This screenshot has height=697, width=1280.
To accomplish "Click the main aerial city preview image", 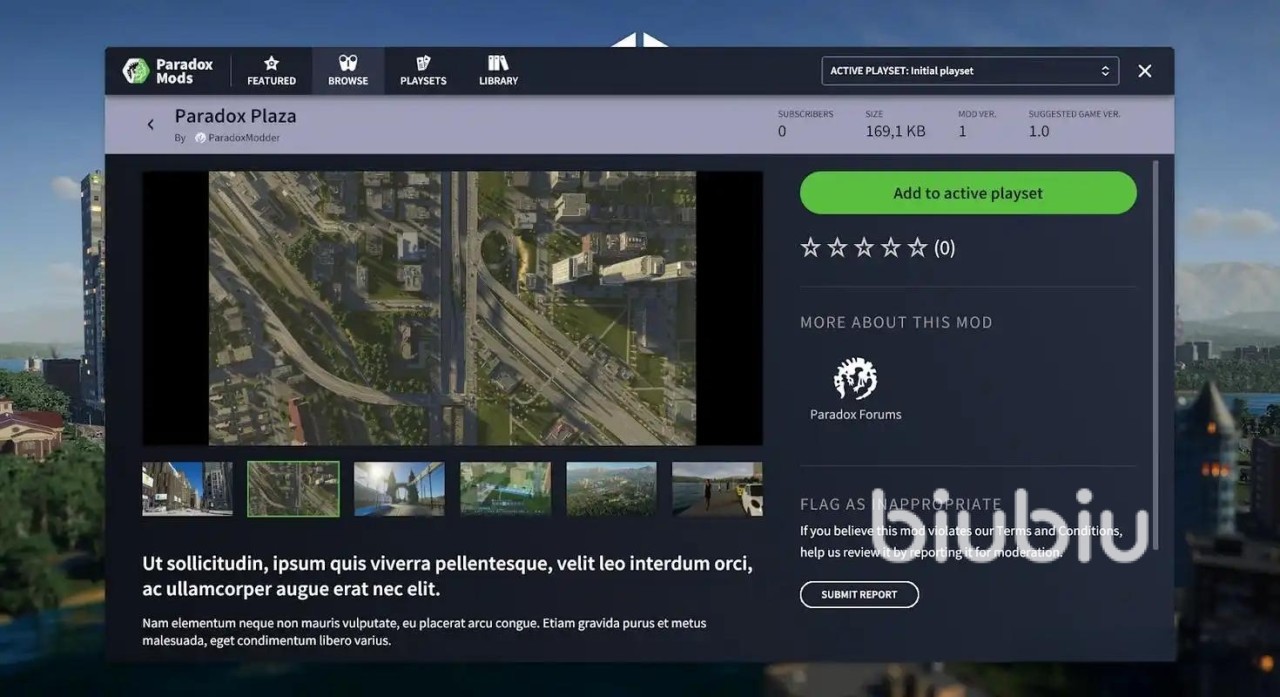I will click(452, 308).
